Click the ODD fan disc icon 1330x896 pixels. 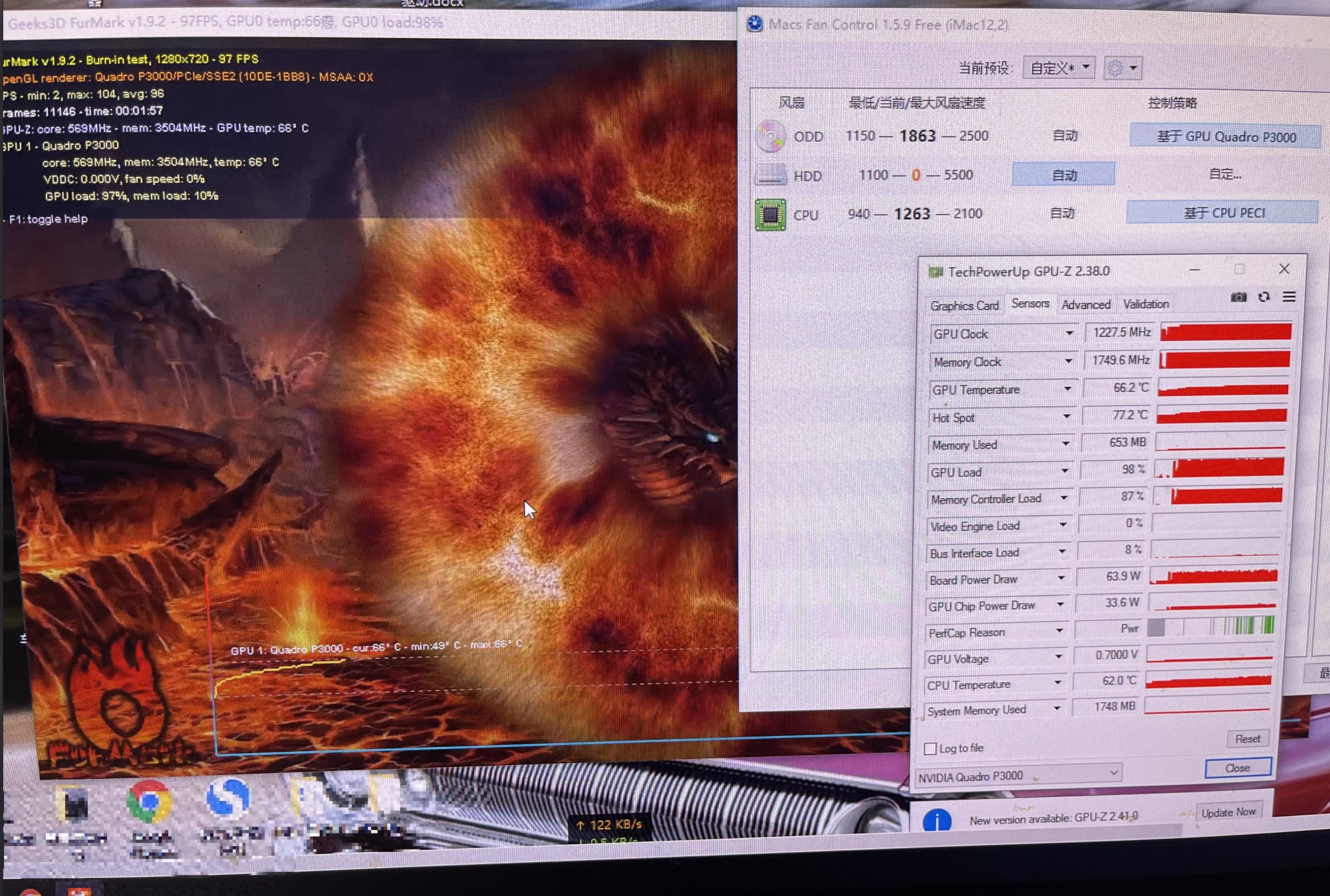(x=770, y=136)
